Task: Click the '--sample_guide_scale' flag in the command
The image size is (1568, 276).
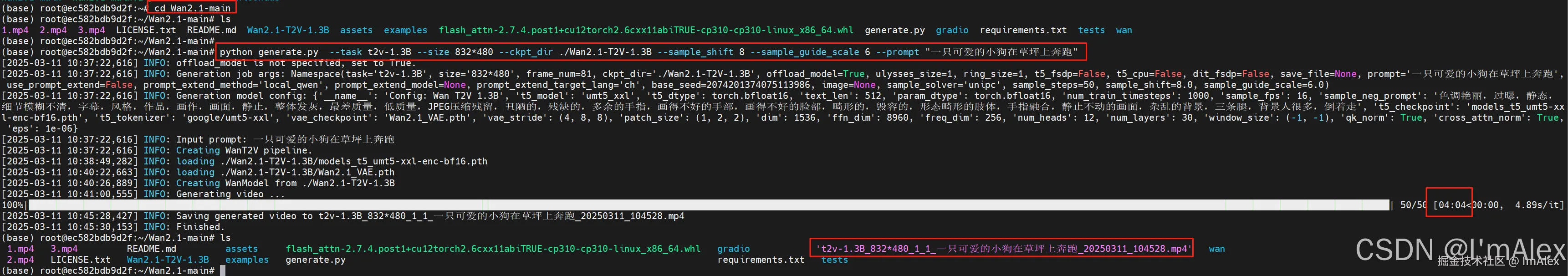Action: (x=805, y=52)
